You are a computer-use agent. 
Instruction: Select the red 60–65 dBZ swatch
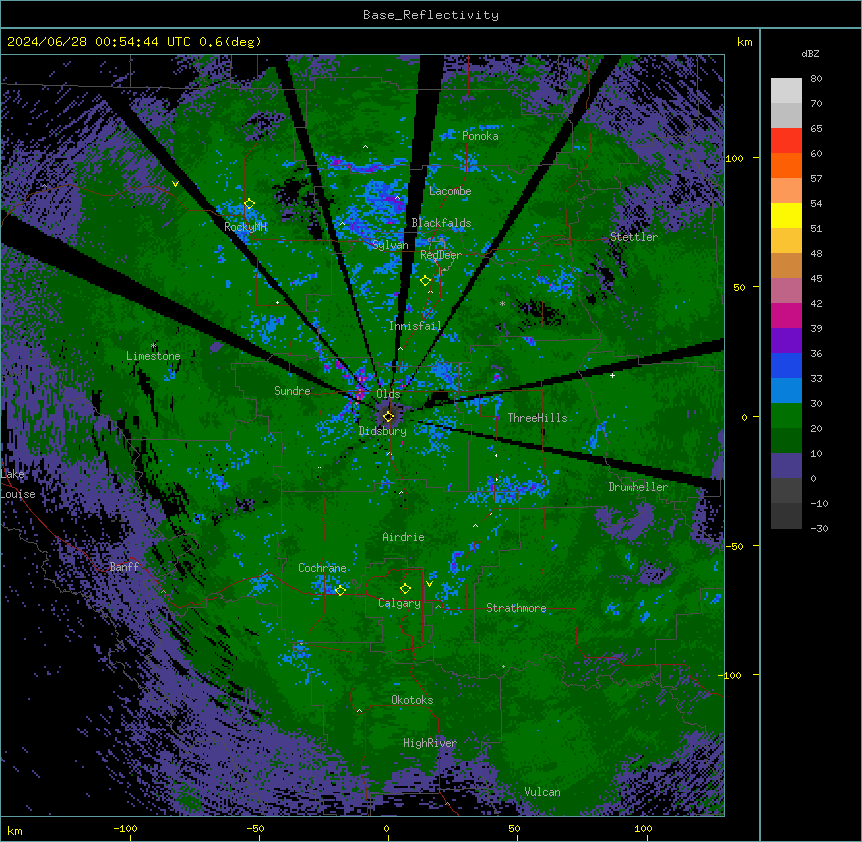[x=786, y=141]
